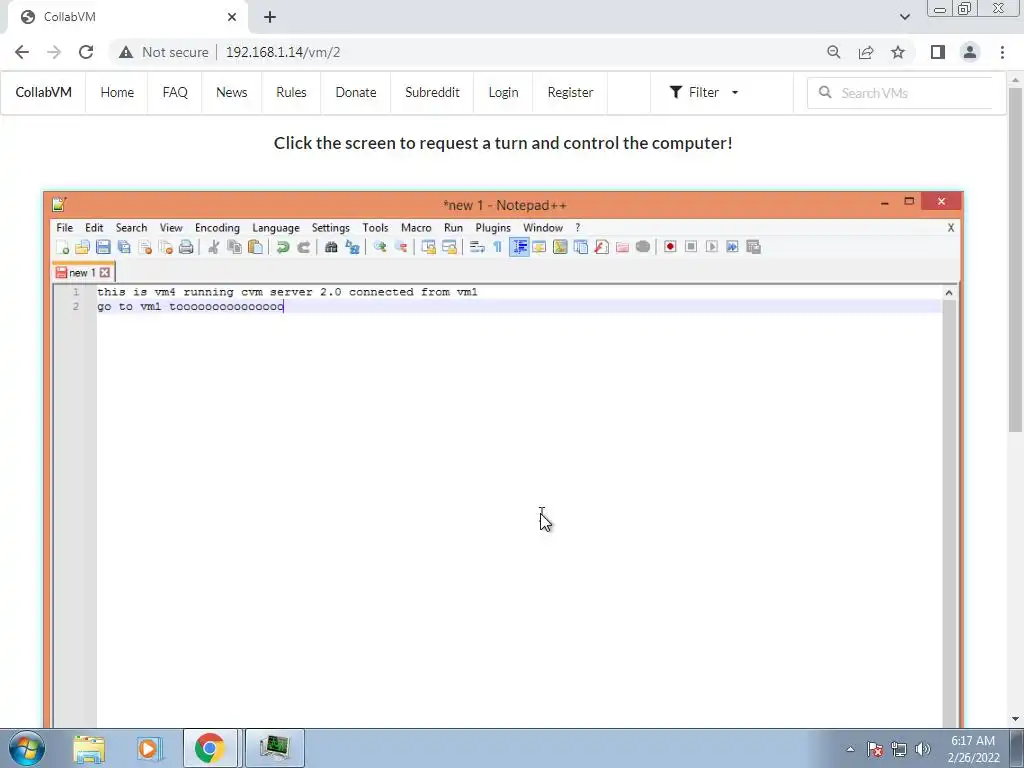The image size is (1024, 768).
Task: Bookmark this page with the star icon
Action: point(898,52)
